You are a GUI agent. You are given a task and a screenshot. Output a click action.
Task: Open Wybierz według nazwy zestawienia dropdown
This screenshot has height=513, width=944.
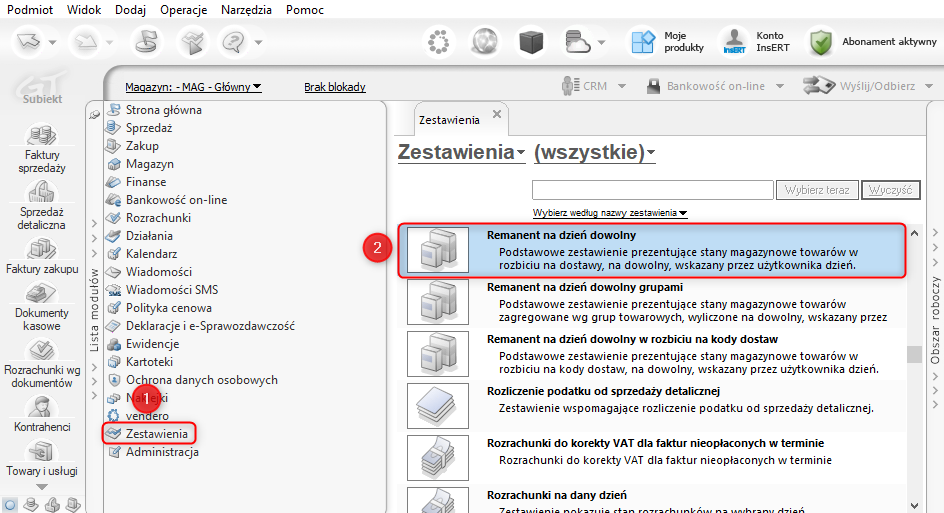(610, 213)
